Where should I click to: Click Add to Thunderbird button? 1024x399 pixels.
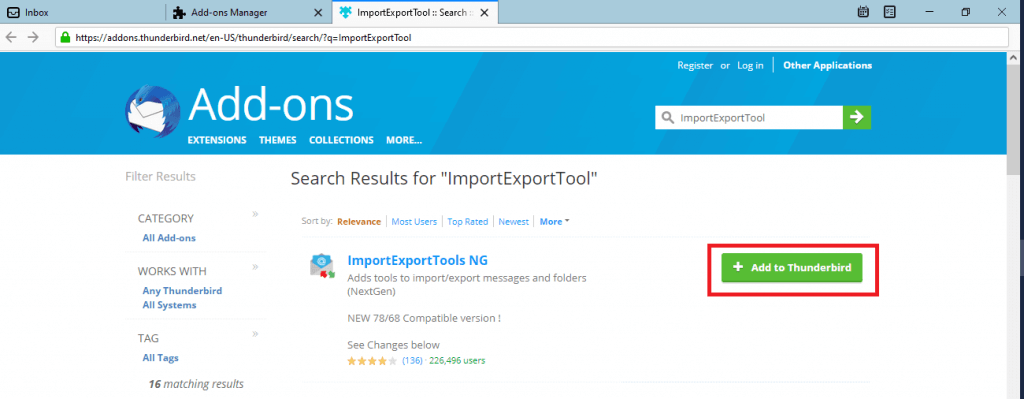[x=792, y=268]
